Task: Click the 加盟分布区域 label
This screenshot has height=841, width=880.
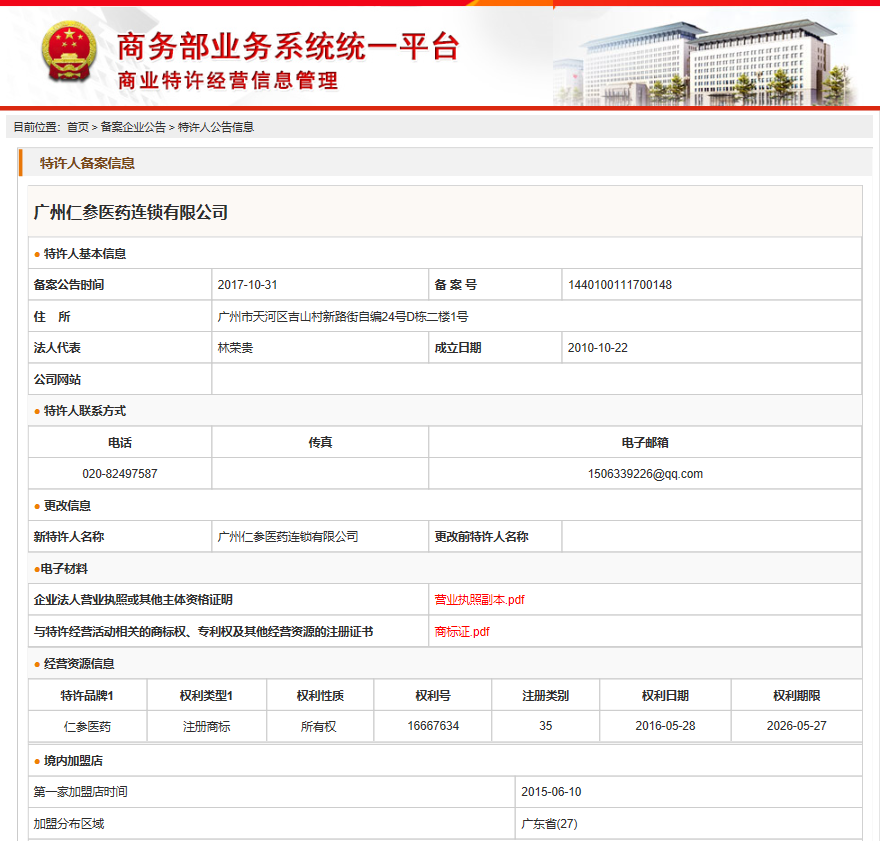Action: [69, 824]
